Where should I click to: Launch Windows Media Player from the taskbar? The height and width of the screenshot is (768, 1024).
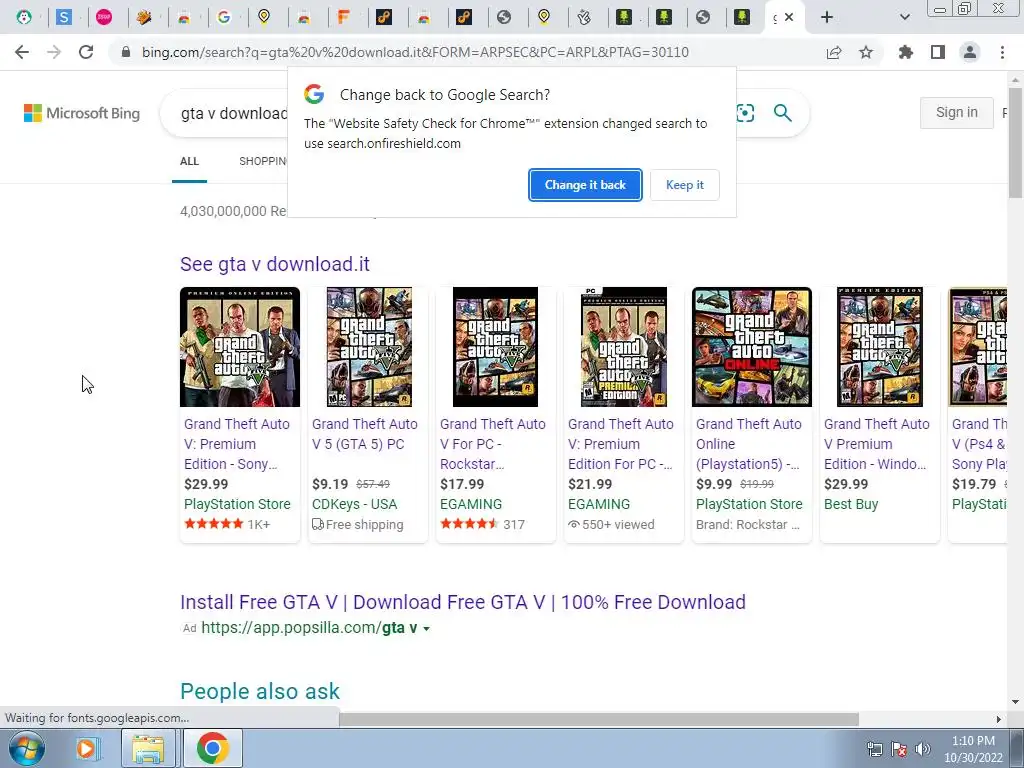click(87, 748)
